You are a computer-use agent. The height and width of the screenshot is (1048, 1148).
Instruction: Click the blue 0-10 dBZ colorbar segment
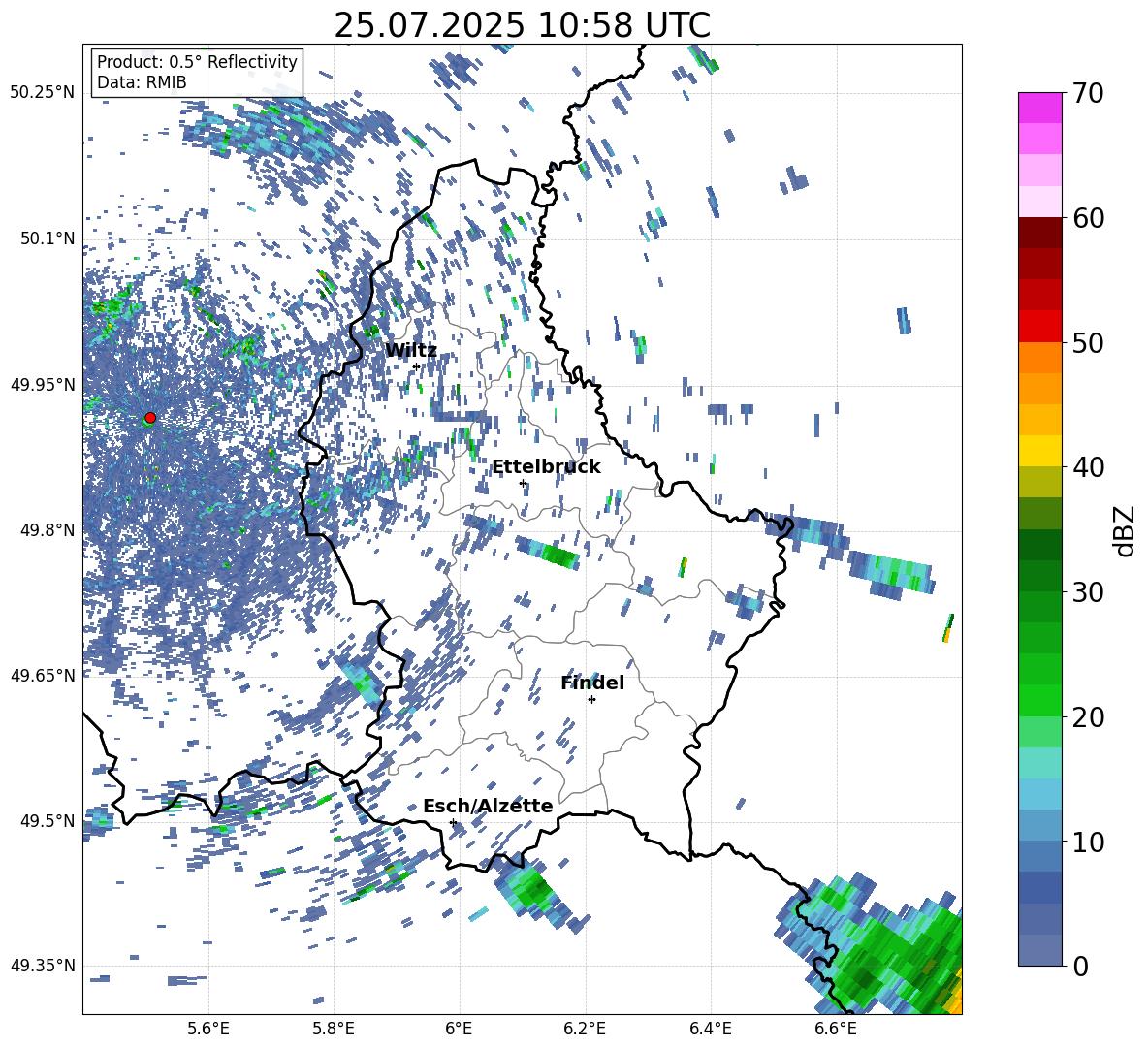tap(1039, 904)
